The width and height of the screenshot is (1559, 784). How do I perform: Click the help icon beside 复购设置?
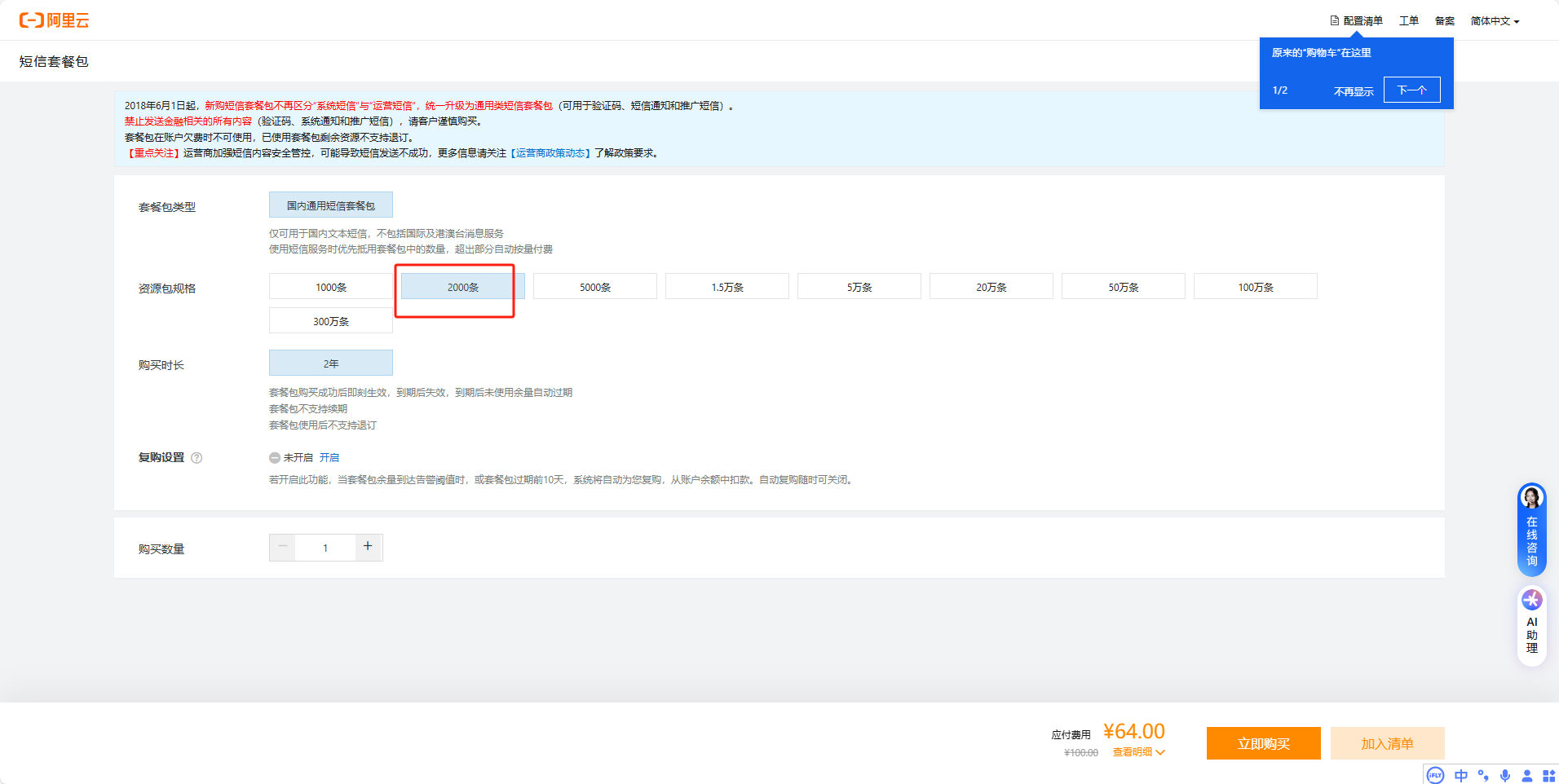click(x=197, y=458)
